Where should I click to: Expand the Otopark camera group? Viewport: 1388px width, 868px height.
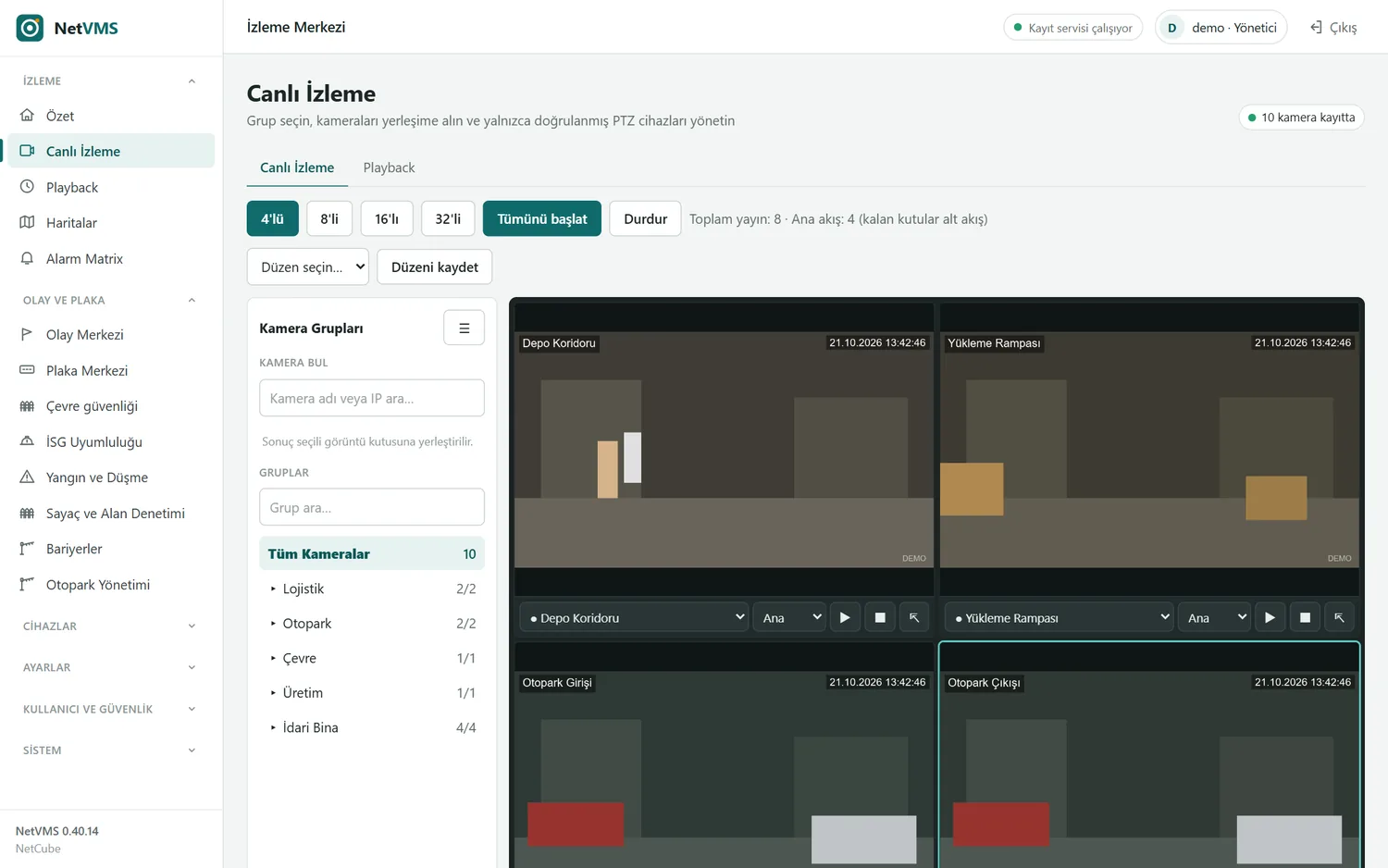[372, 624]
